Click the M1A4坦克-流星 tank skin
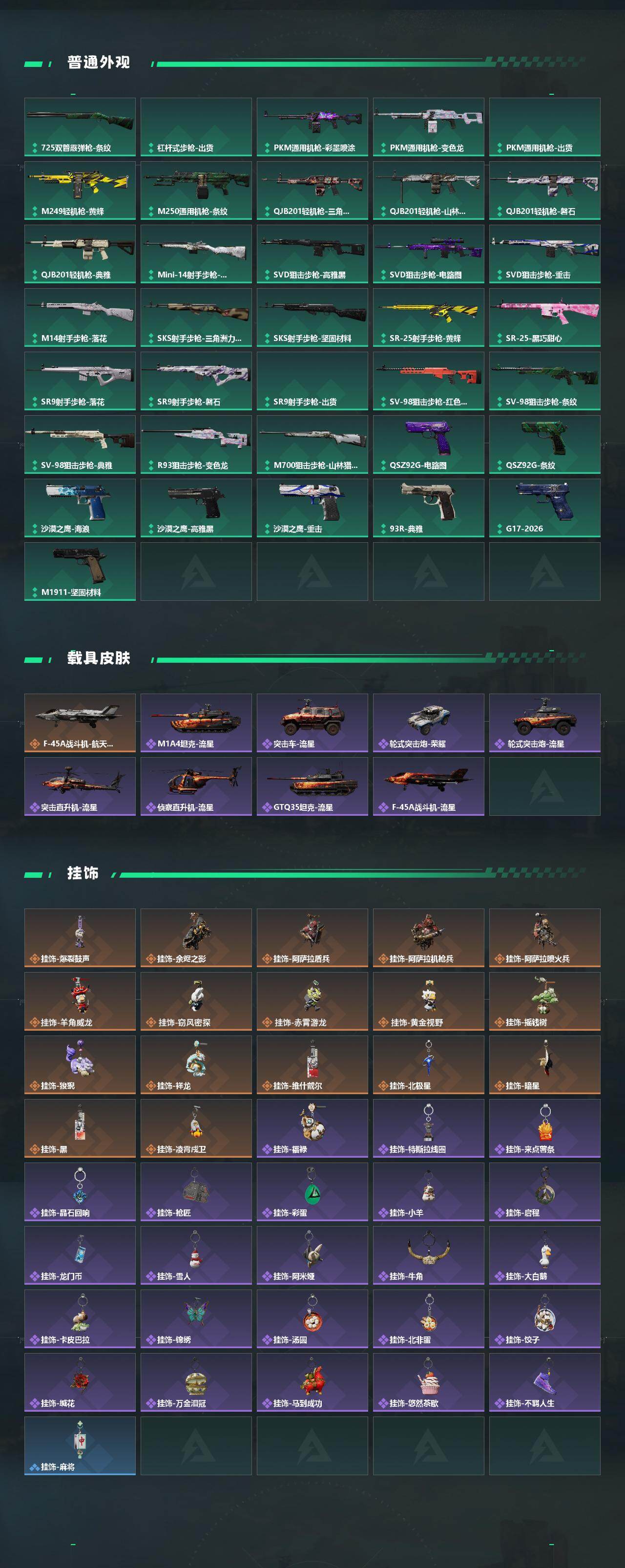This screenshot has height=1568, width=625. pyautogui.click(x=196, y=723)
